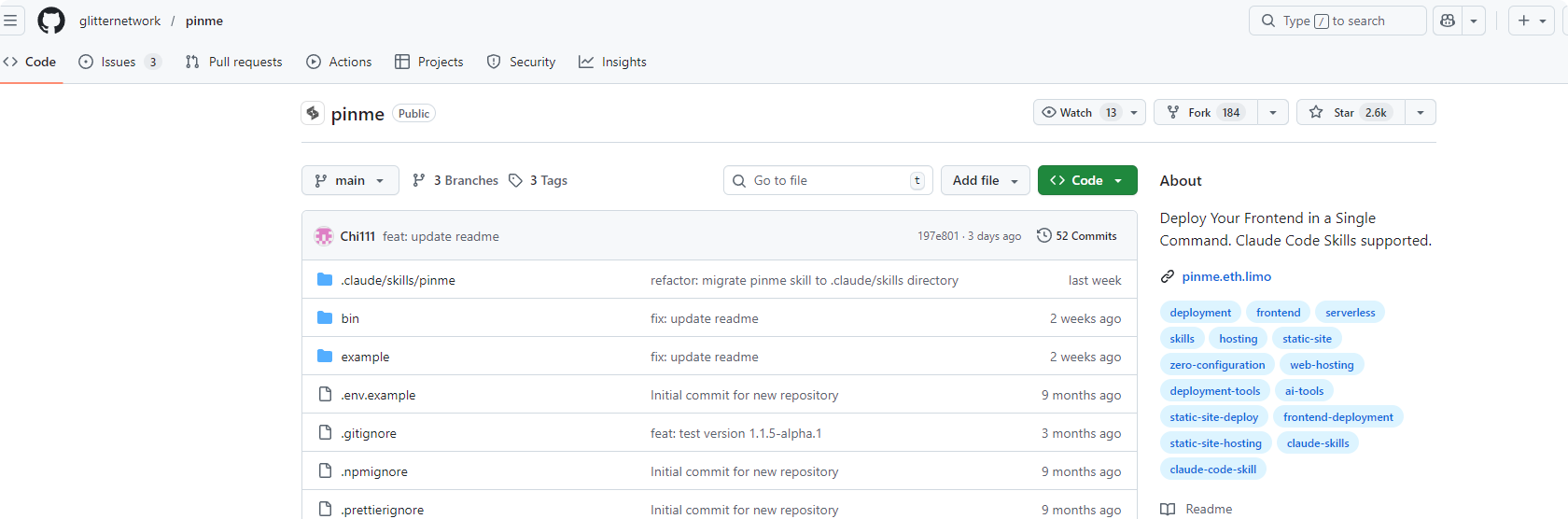This screenshot has width=1568, height=519.
Task: Click the Chi111 avatar image
Action: click(324, 236)
